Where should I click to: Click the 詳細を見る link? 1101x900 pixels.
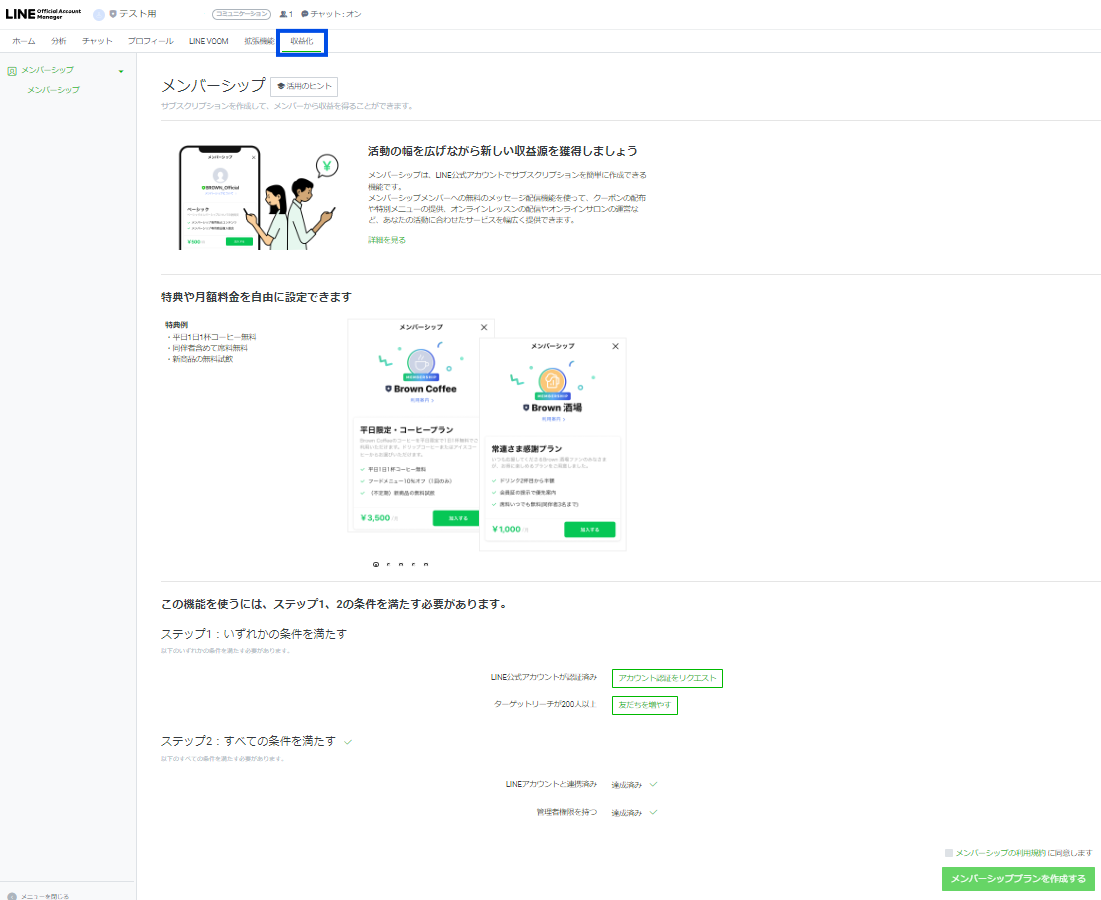click(387, 240)
